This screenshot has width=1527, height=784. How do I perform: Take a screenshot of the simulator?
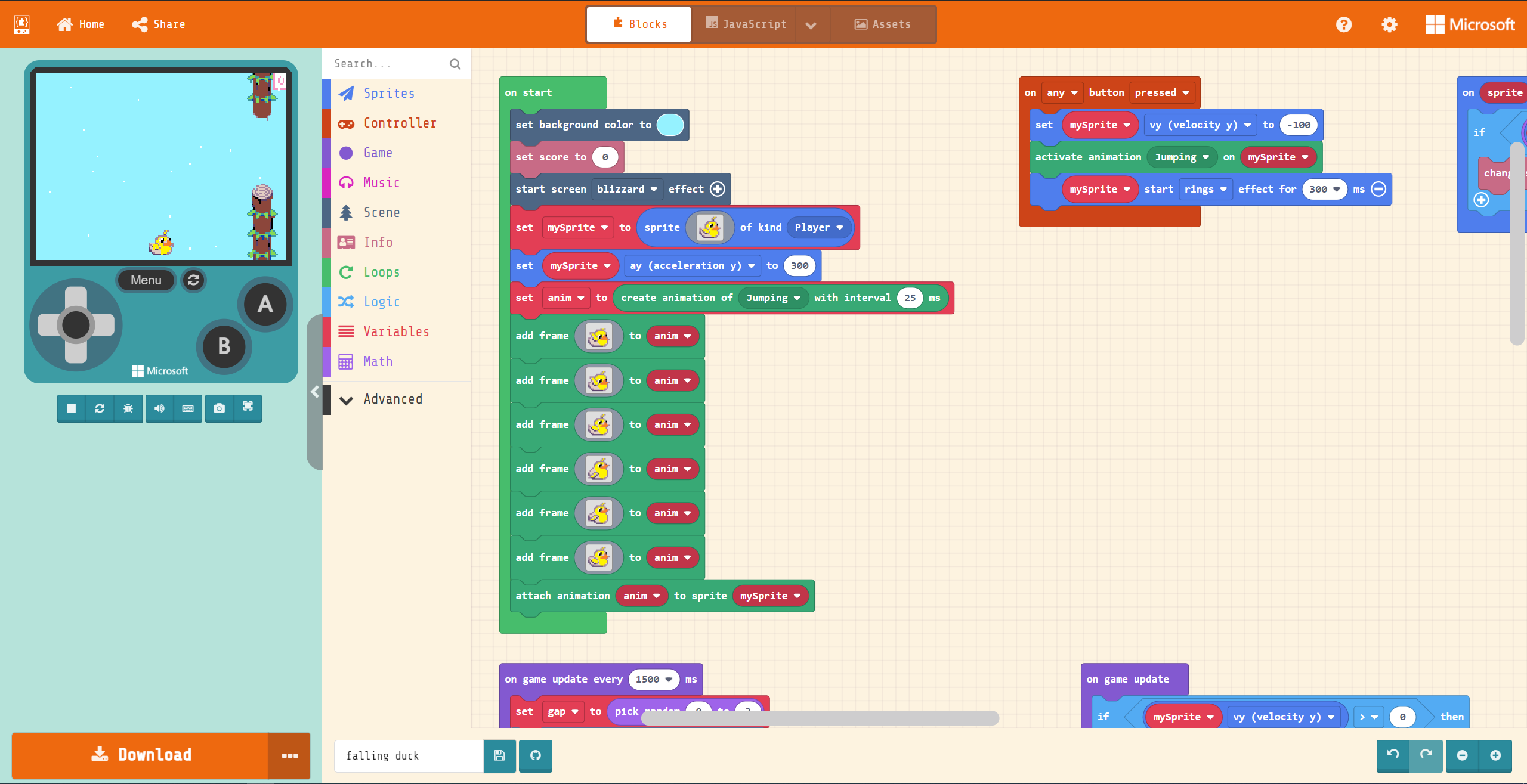pos(219,408)
